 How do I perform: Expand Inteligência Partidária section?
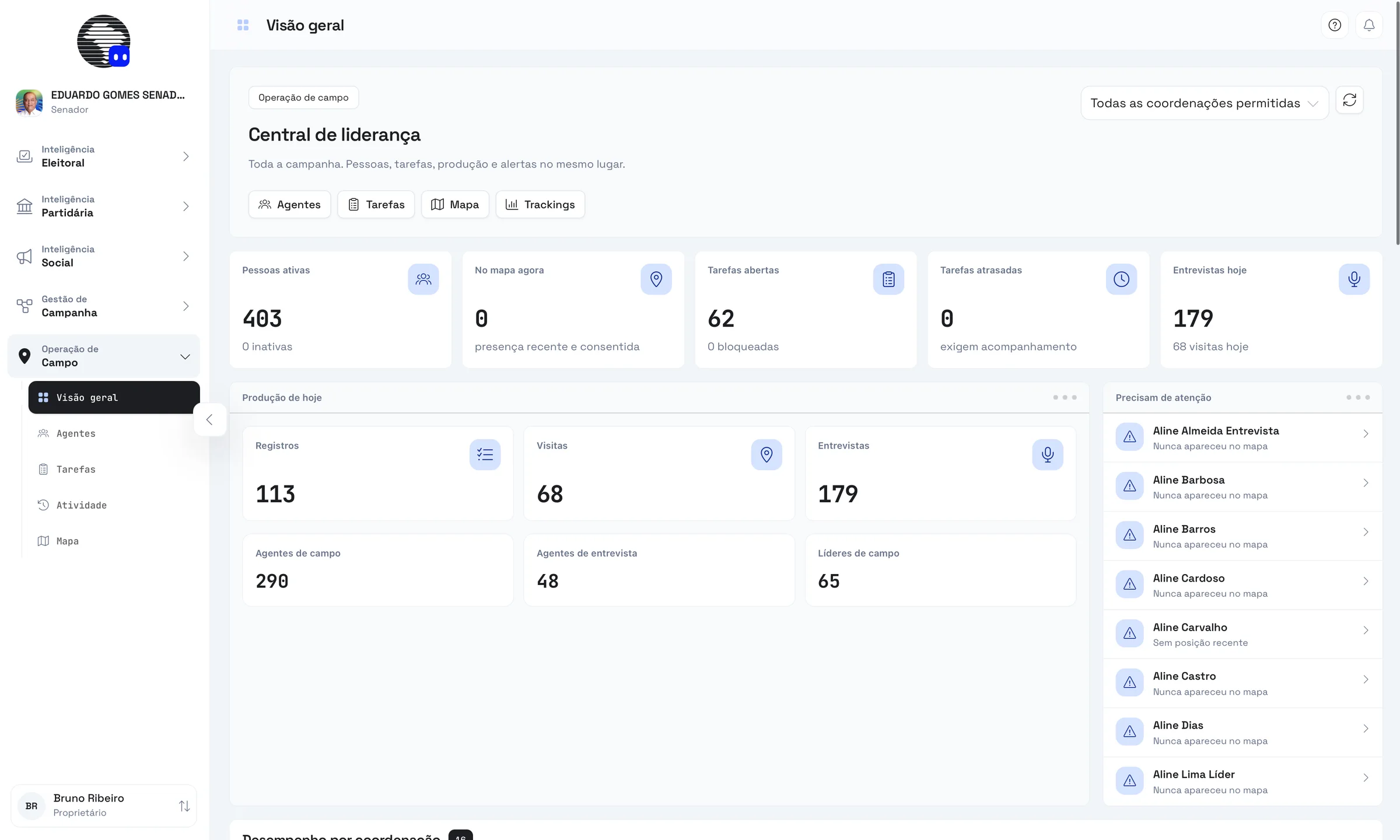[x=104, y=206]
